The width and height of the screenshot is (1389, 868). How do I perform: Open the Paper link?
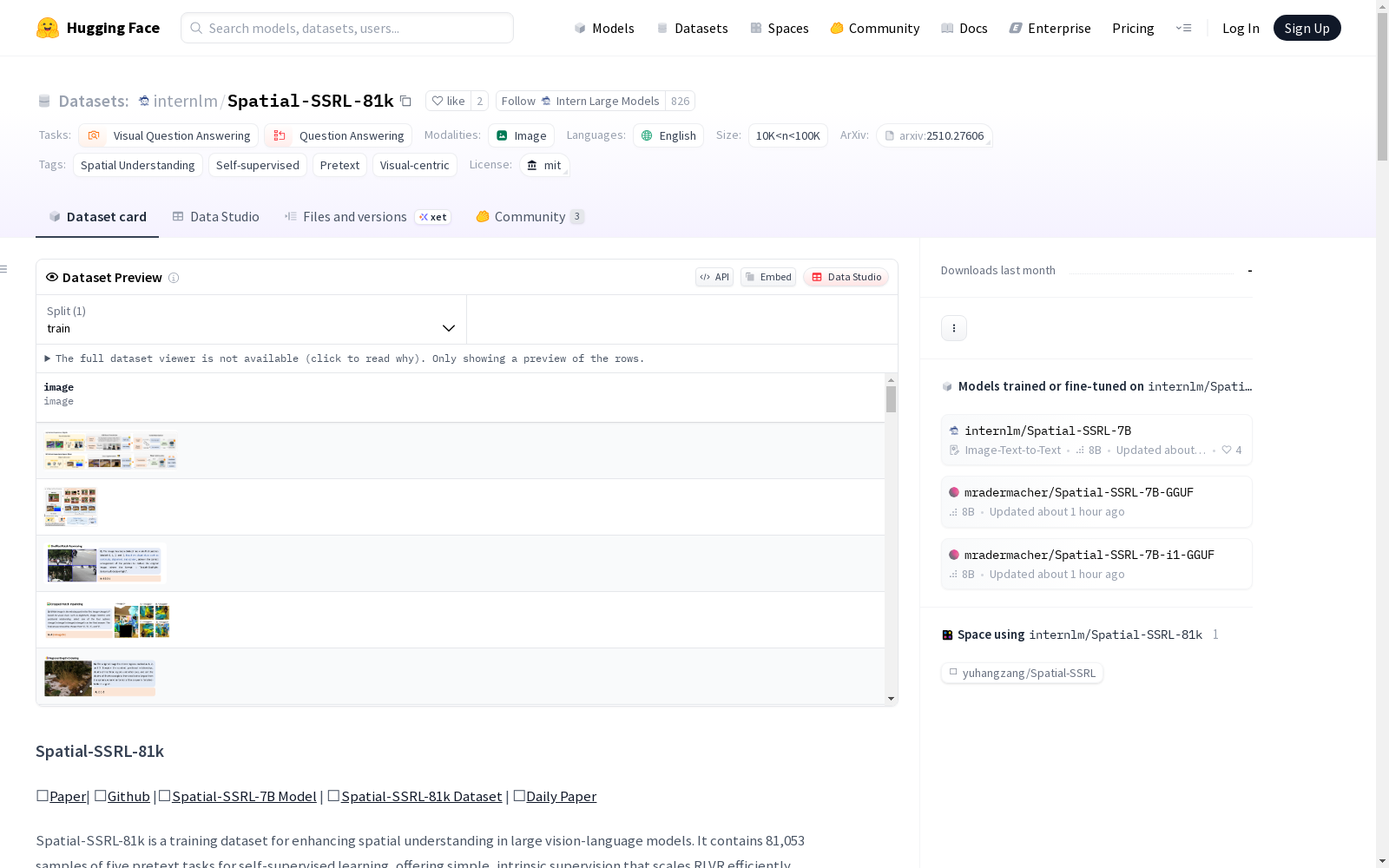tap(68, 796)
